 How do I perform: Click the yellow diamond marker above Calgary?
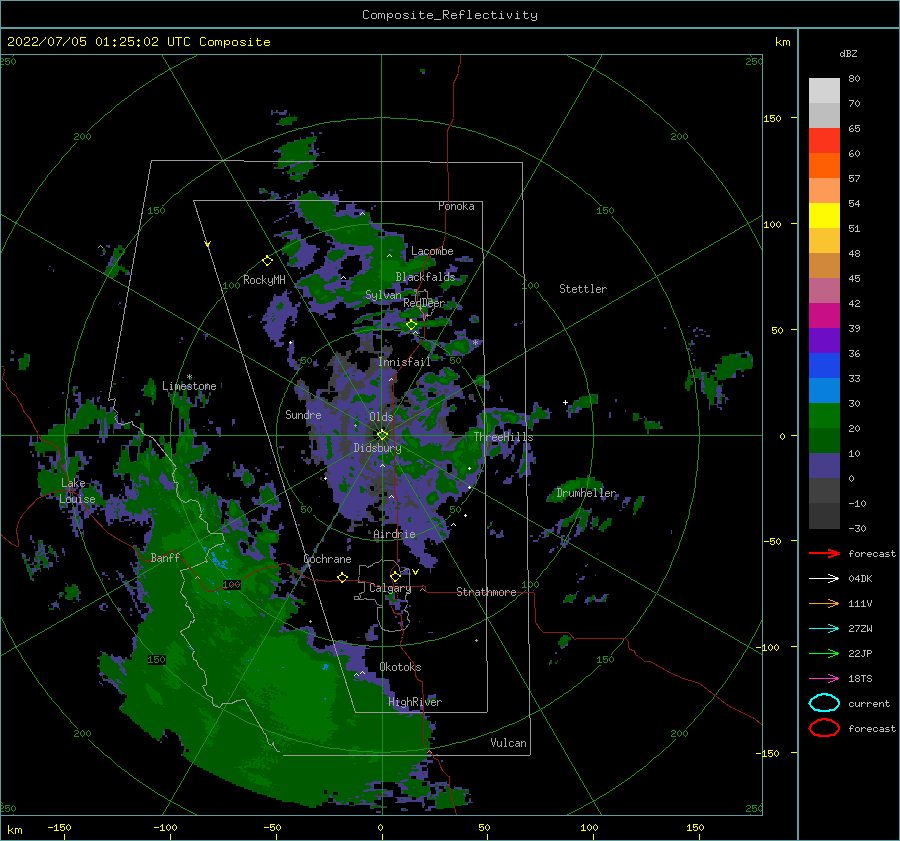395,576
